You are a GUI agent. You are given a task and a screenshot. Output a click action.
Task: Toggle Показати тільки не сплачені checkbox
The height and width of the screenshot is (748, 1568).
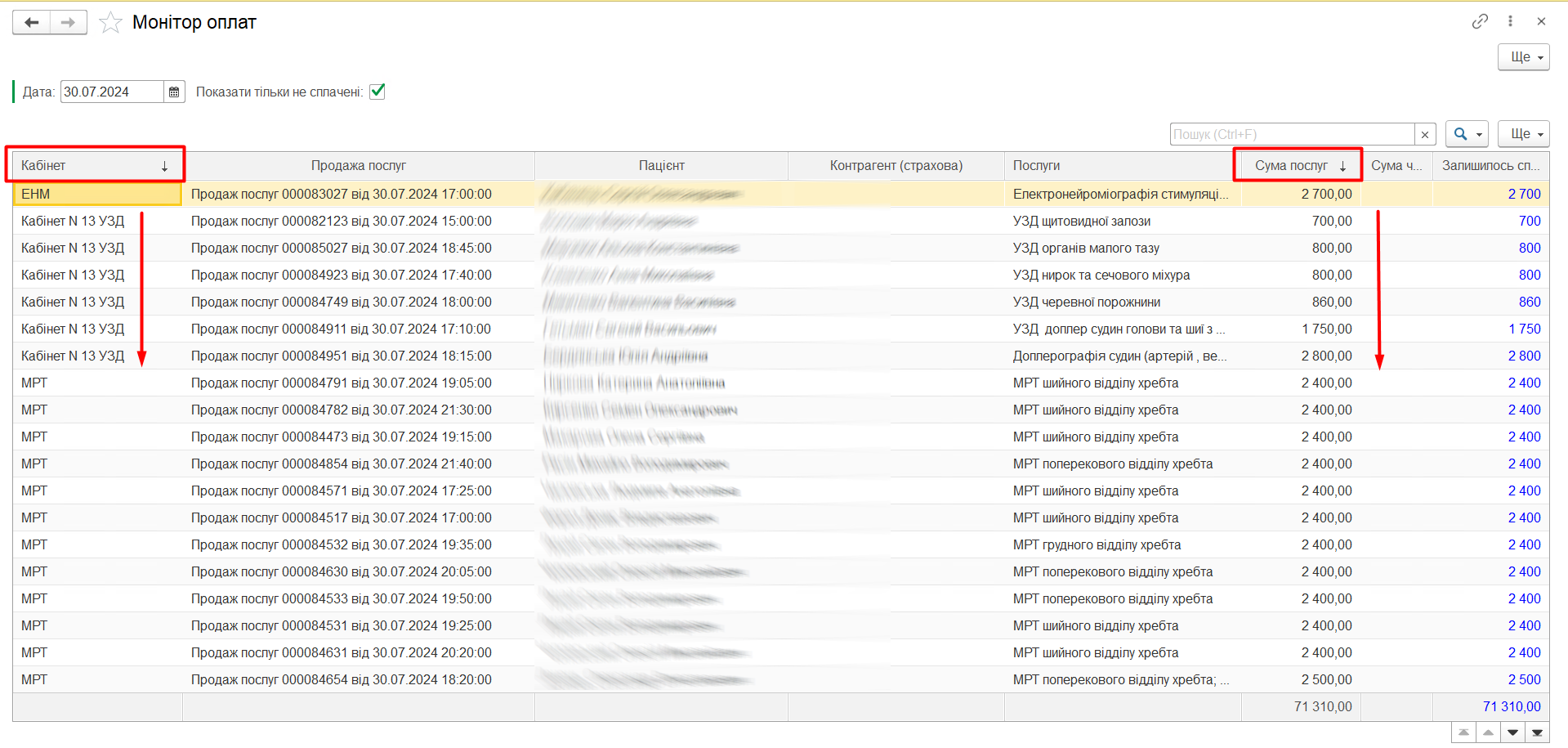(377, 92)
